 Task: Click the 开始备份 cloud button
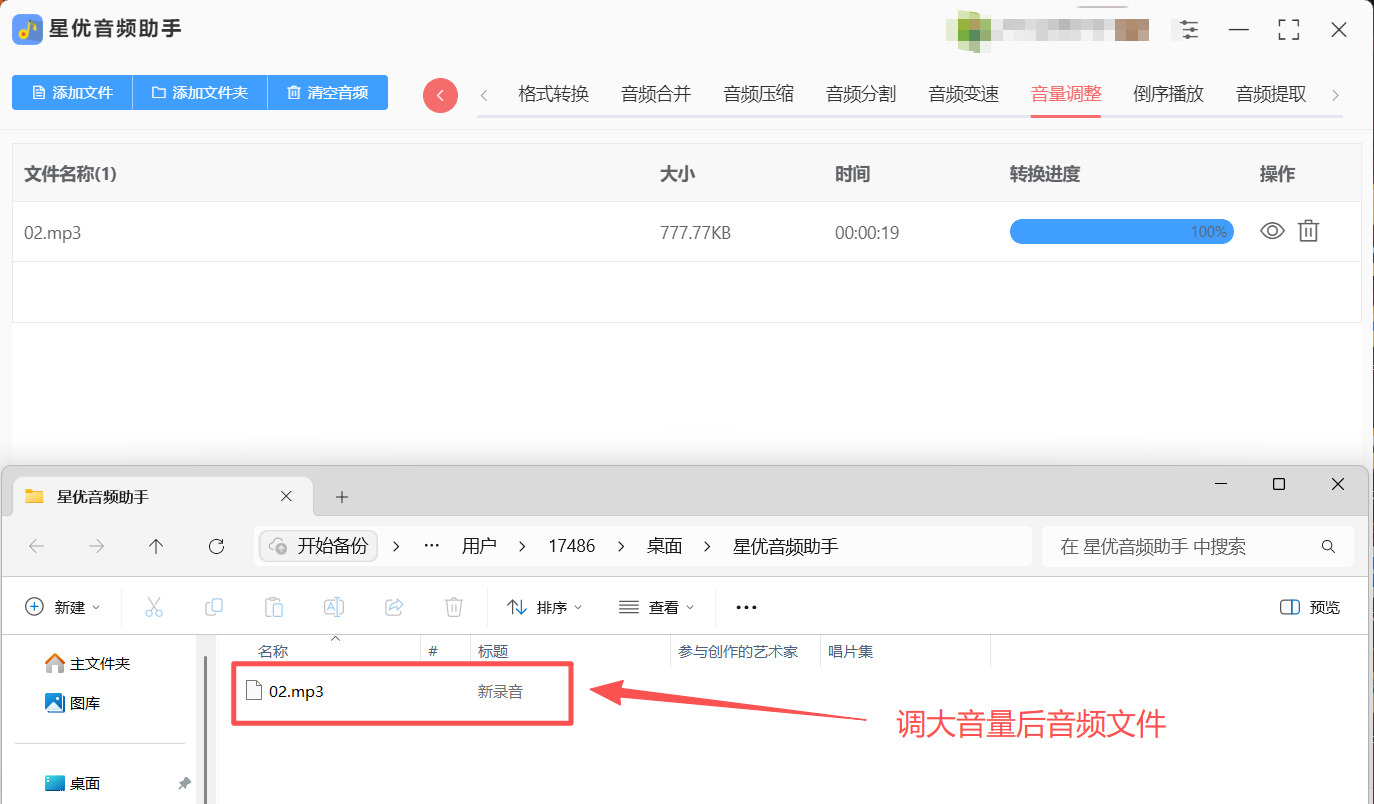[x=319, y=546]
